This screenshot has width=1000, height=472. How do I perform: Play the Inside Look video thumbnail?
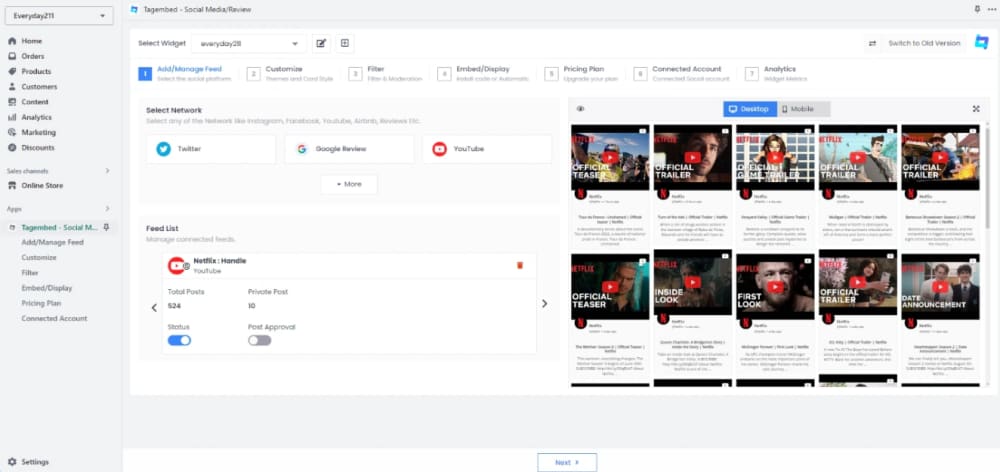[693, 283]
